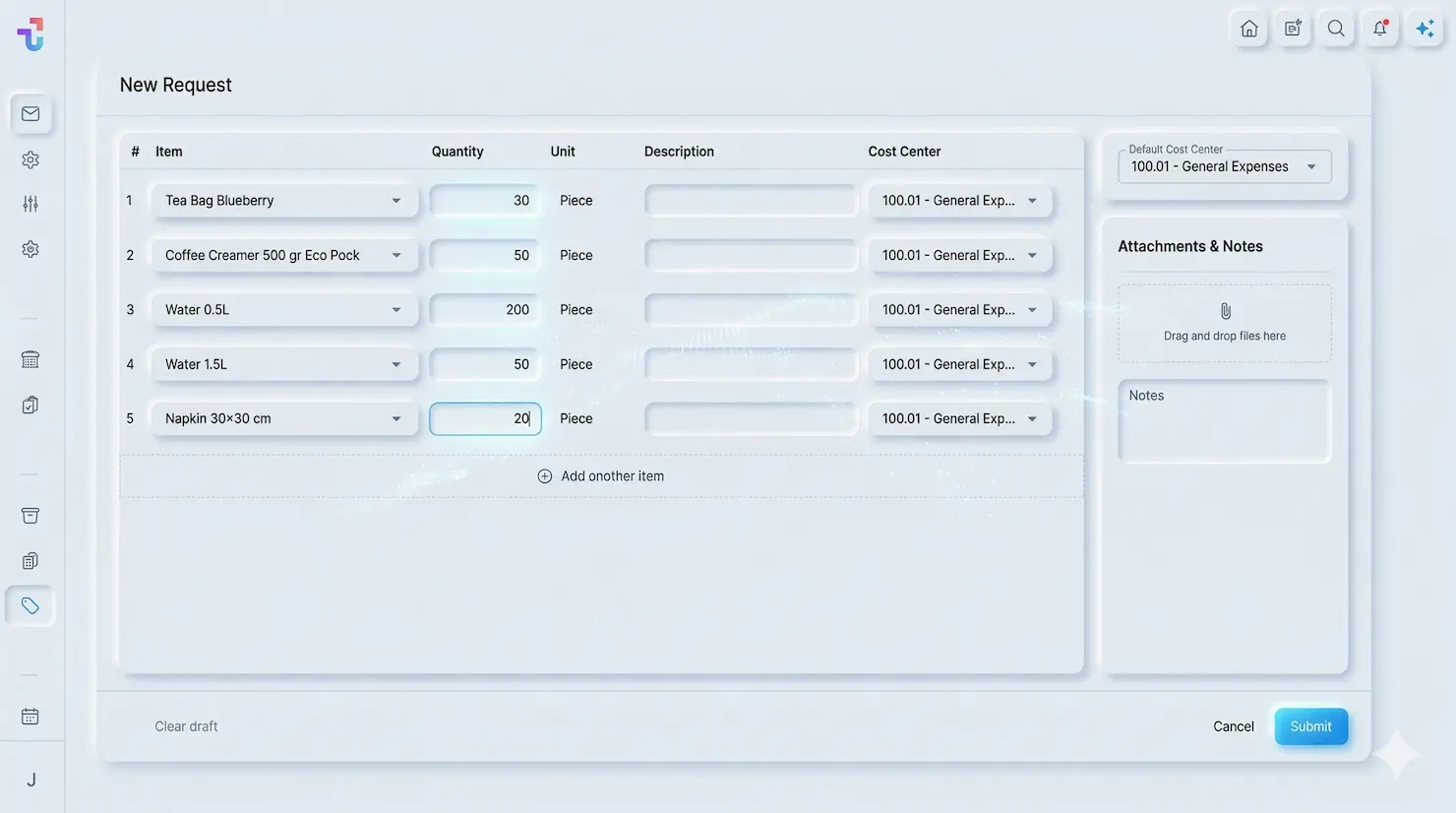Click the paperclip attachment icon
This screenshot has height=813, width=1456.
[x=1225, y=311]
